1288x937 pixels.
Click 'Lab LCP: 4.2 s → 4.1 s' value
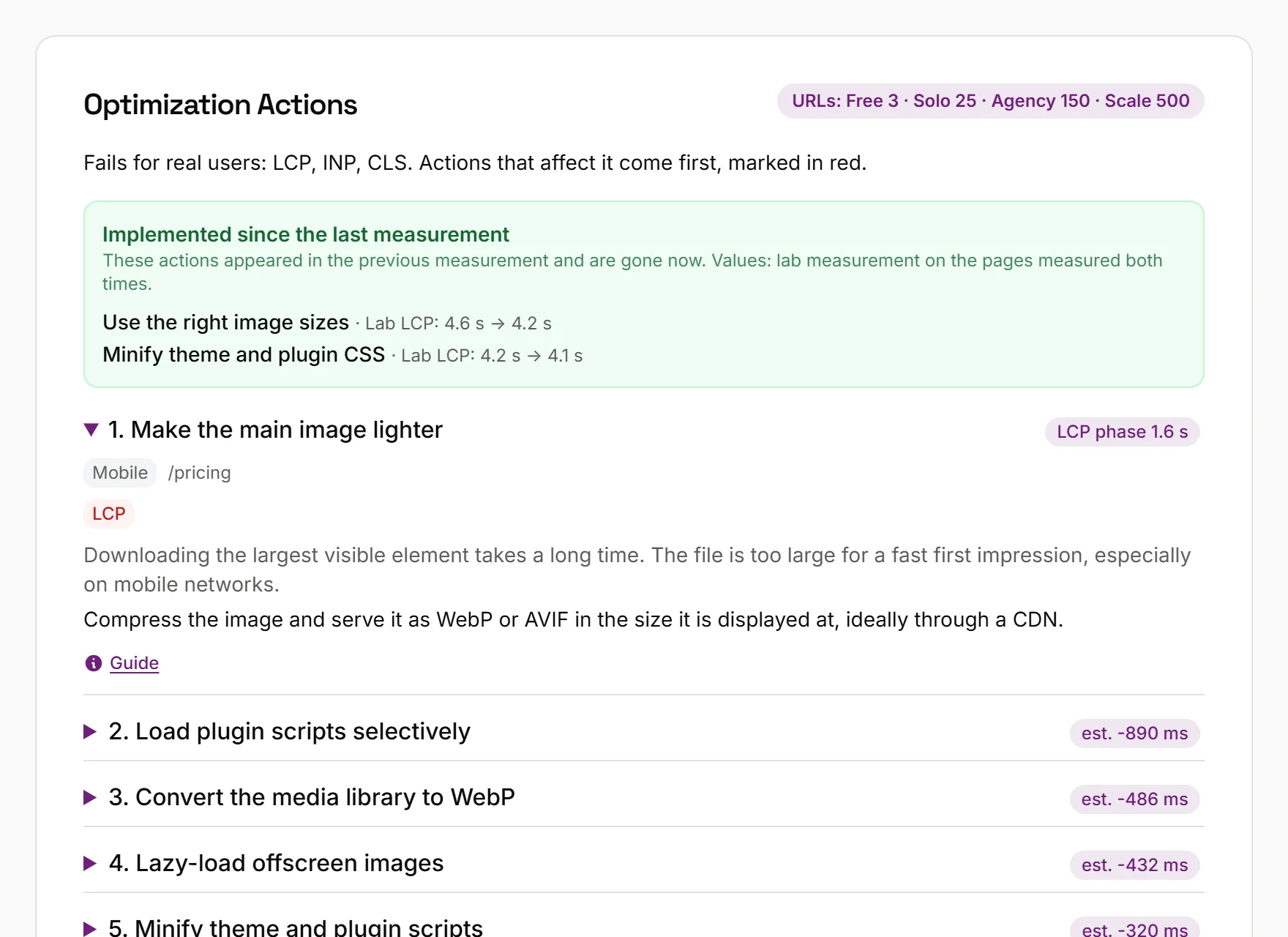pyautogui.click(x=492, y=356)
